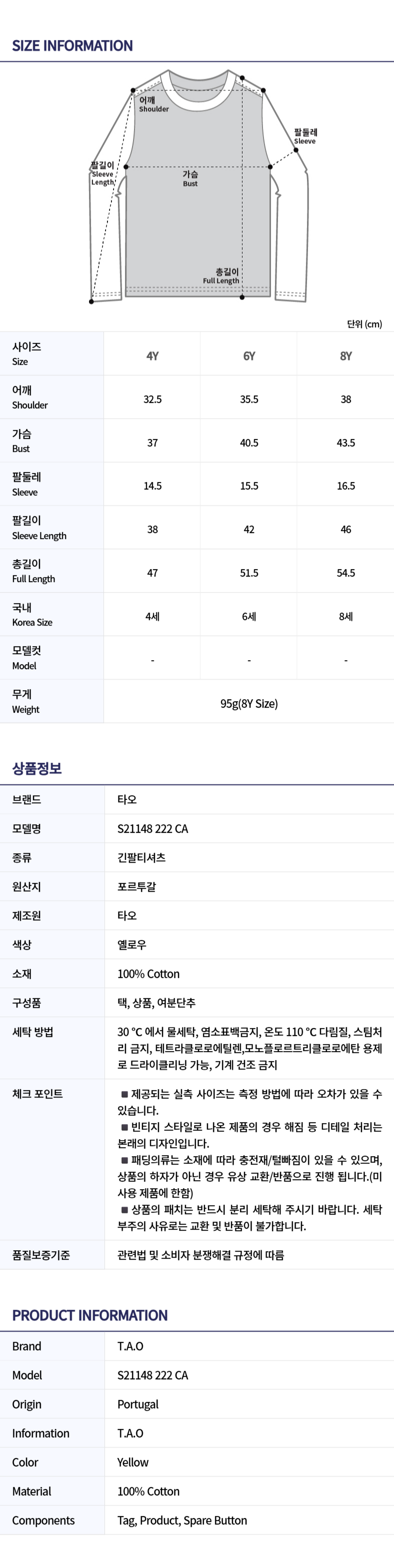Click the 어깨 Shoulder label on the diagram
Image resolution: width=394 pixels, height=1568 pixels.
pos(153,104)
